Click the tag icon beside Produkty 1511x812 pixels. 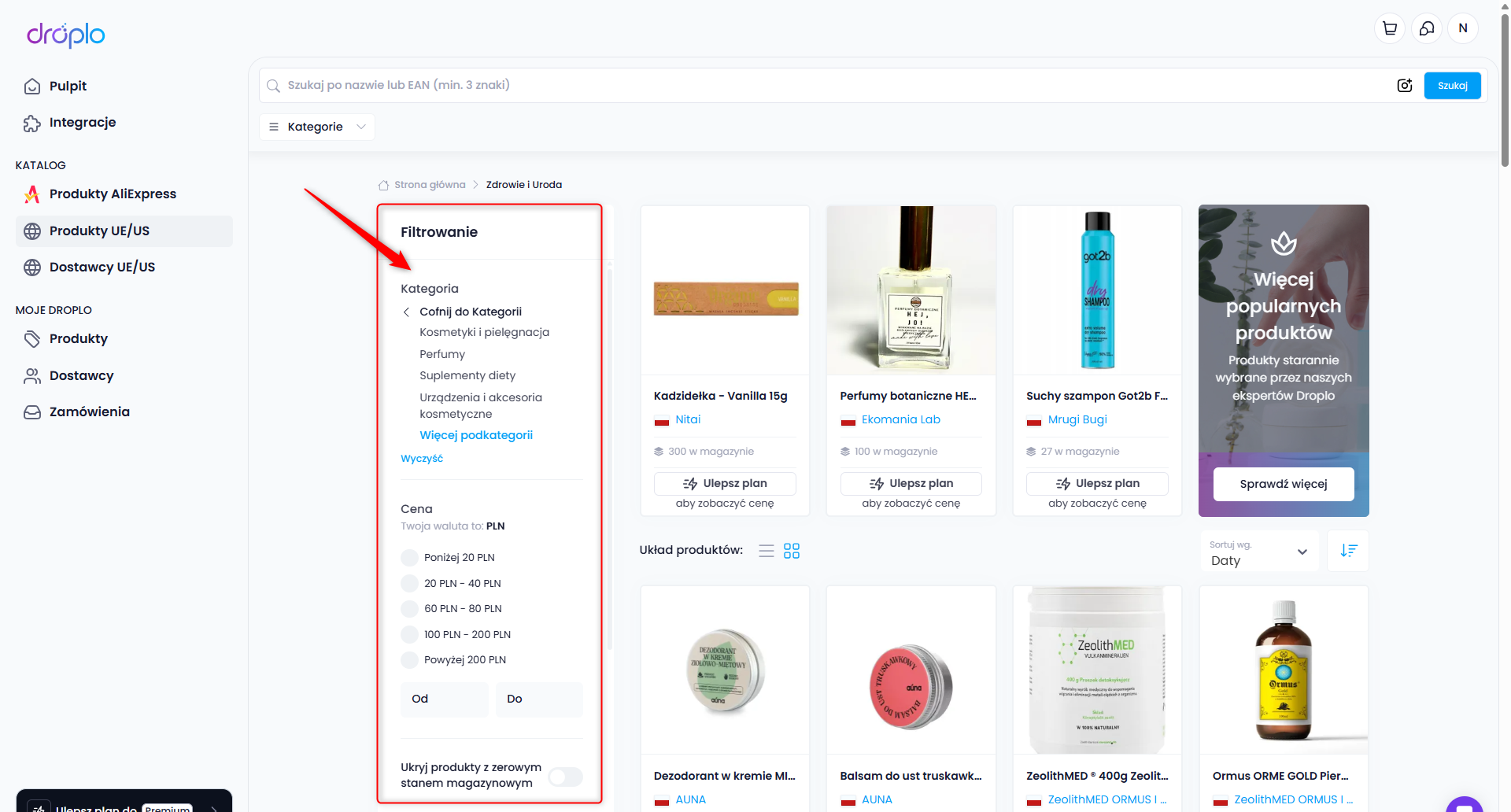32,339
